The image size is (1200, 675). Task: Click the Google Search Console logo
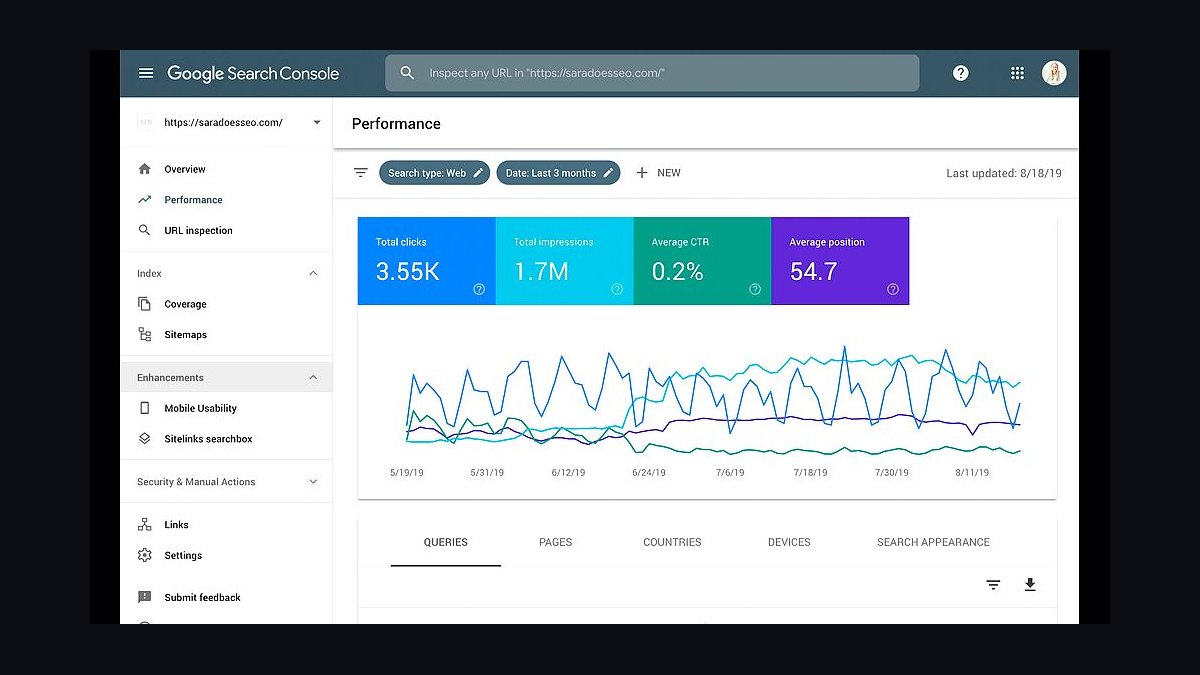[x=253, y=73]
